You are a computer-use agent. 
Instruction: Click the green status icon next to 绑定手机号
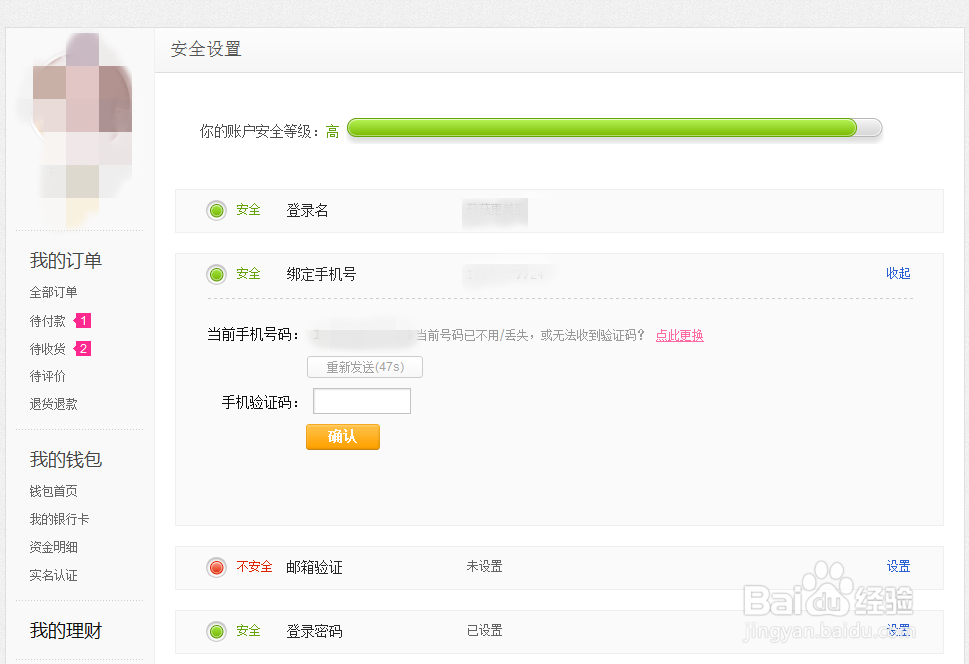(217, 274)
